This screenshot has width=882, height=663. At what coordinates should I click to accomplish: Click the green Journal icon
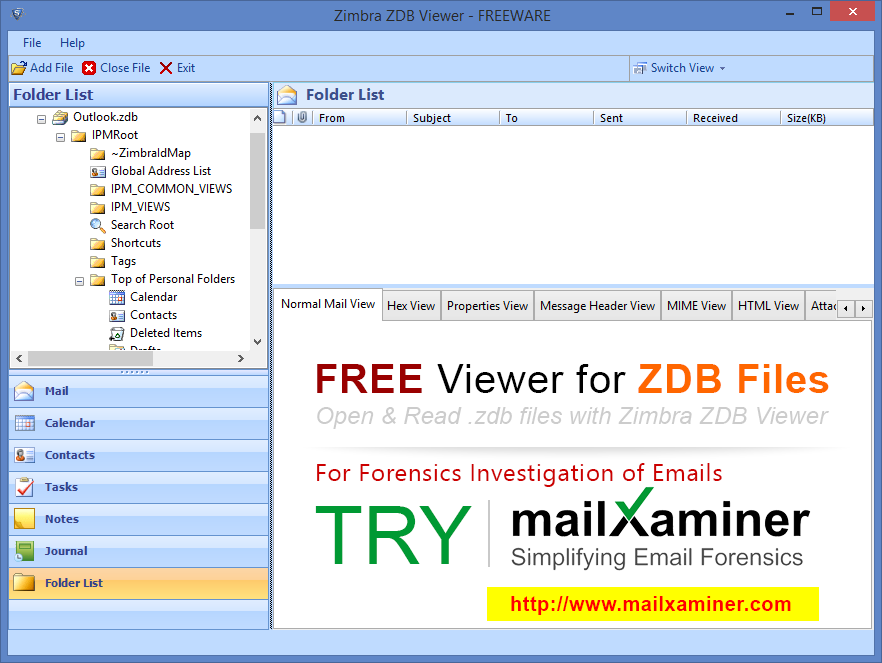[x=25, y=551]
